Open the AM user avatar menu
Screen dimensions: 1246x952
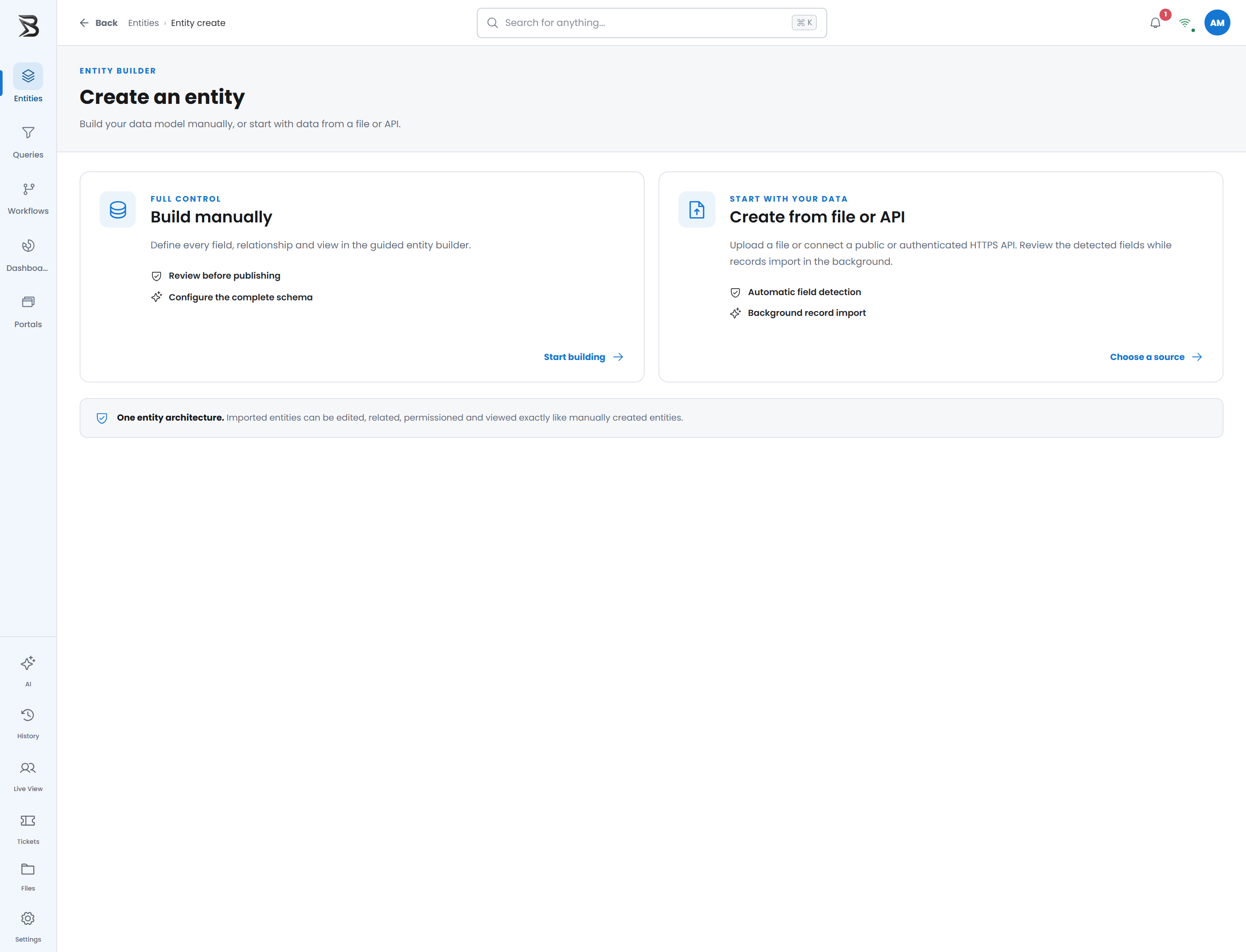[1217, 23]
